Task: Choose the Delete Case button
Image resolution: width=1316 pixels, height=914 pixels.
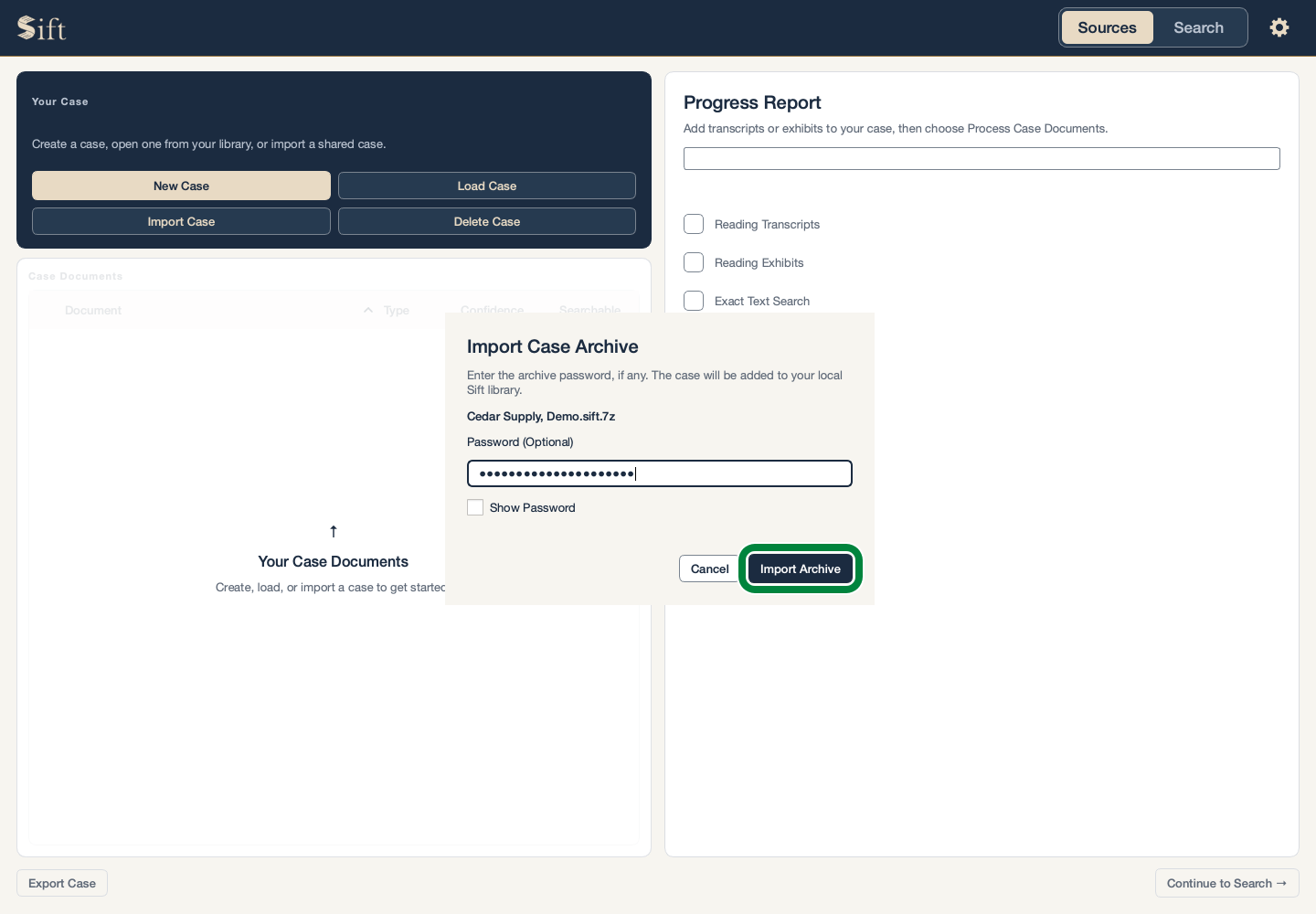Action: click(487, 221)
